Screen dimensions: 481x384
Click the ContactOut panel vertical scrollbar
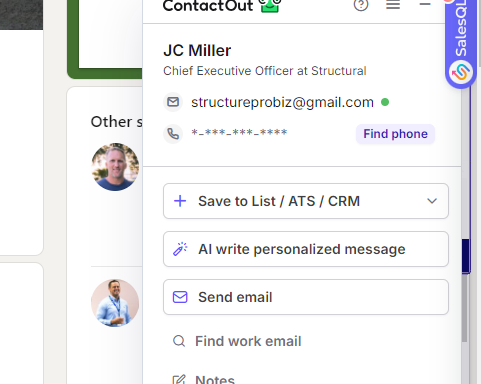(x=465, y=308)
